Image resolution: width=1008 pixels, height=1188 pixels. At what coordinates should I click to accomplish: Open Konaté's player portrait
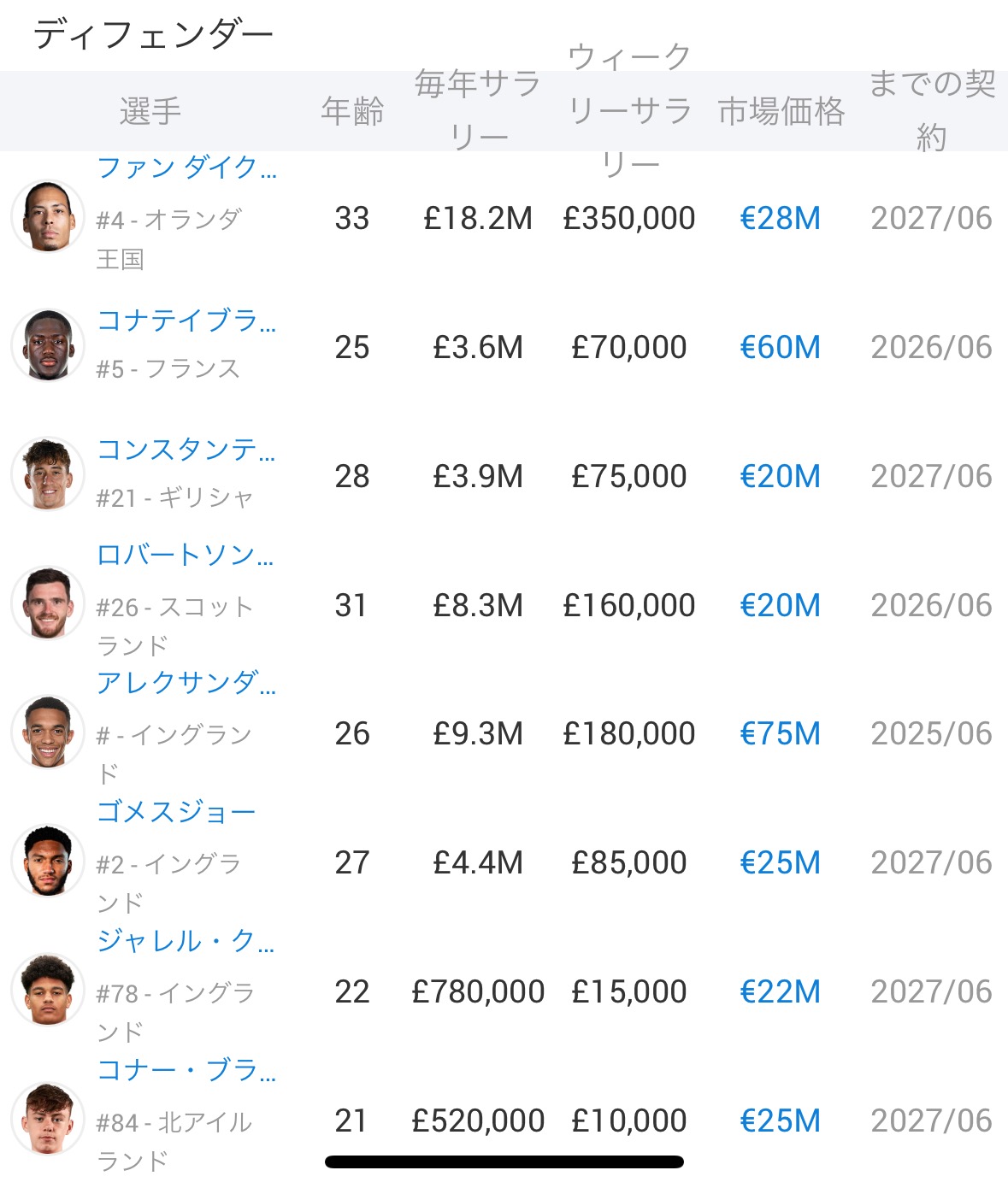pyautogui.click(x=48, y=345)
